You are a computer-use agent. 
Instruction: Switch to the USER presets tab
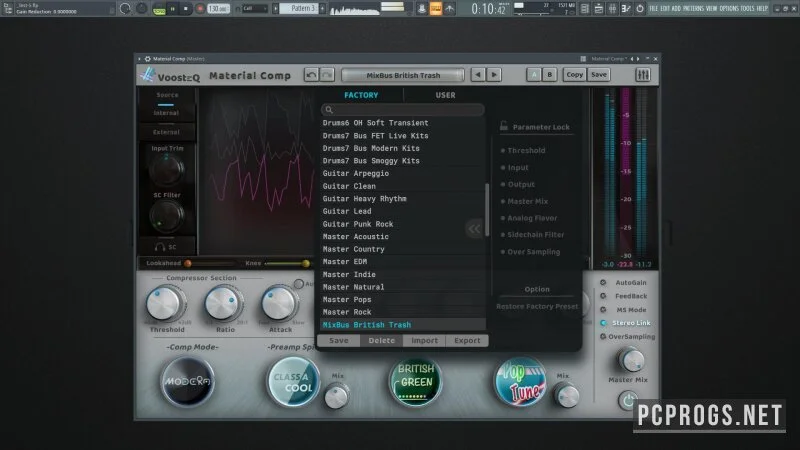[x=445, y=95]
